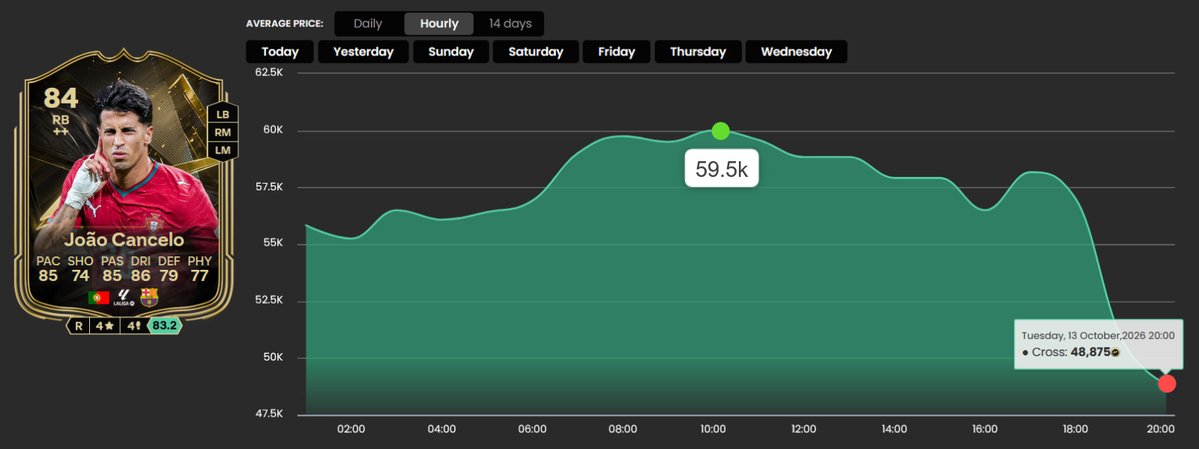Image resolution: width=1199 pixels, height=449 pixels.
Task: Click the DRI 86 stat
Action: pos(139,268)
